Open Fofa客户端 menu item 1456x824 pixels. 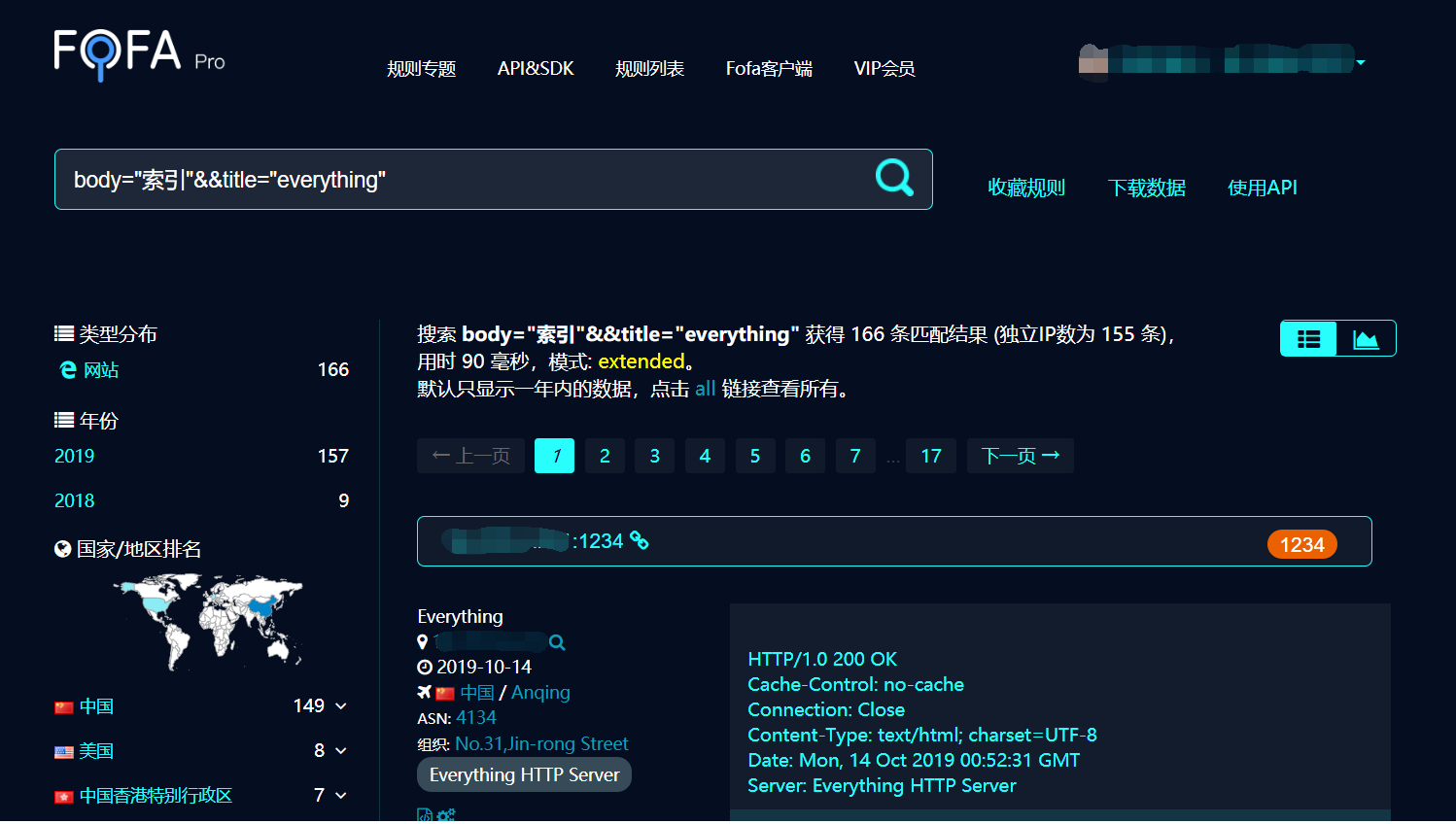pyautogui.click(x=769, y=68)
